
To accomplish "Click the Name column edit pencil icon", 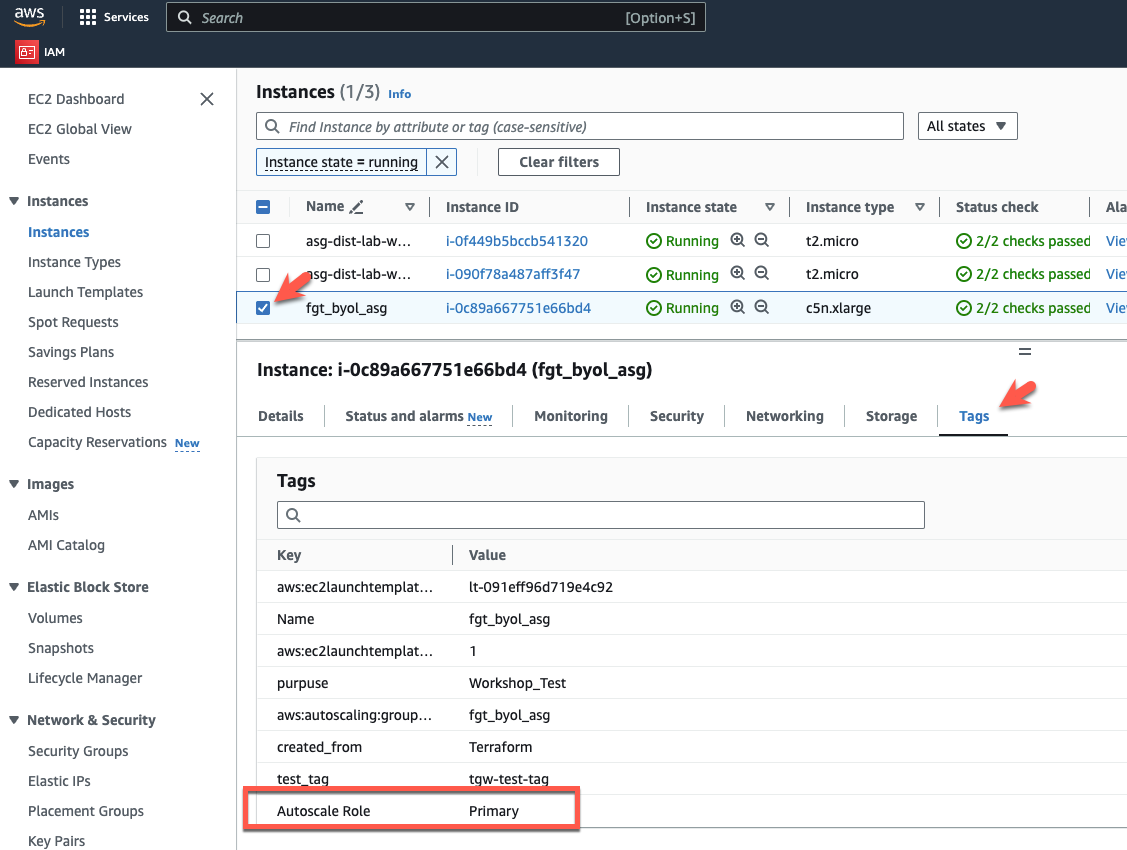I will [x=356, y=207].
